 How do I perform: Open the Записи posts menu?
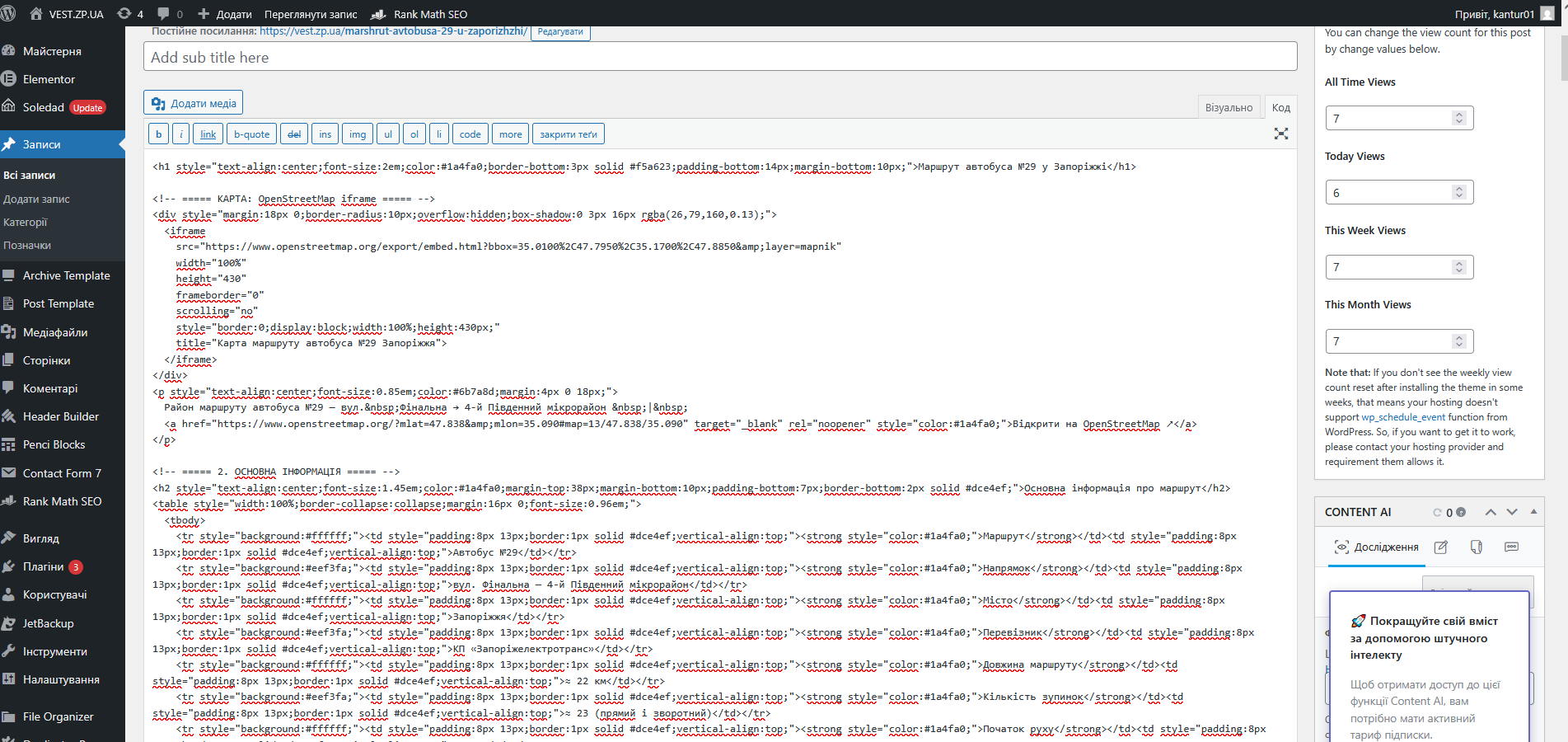pos(63,144)
